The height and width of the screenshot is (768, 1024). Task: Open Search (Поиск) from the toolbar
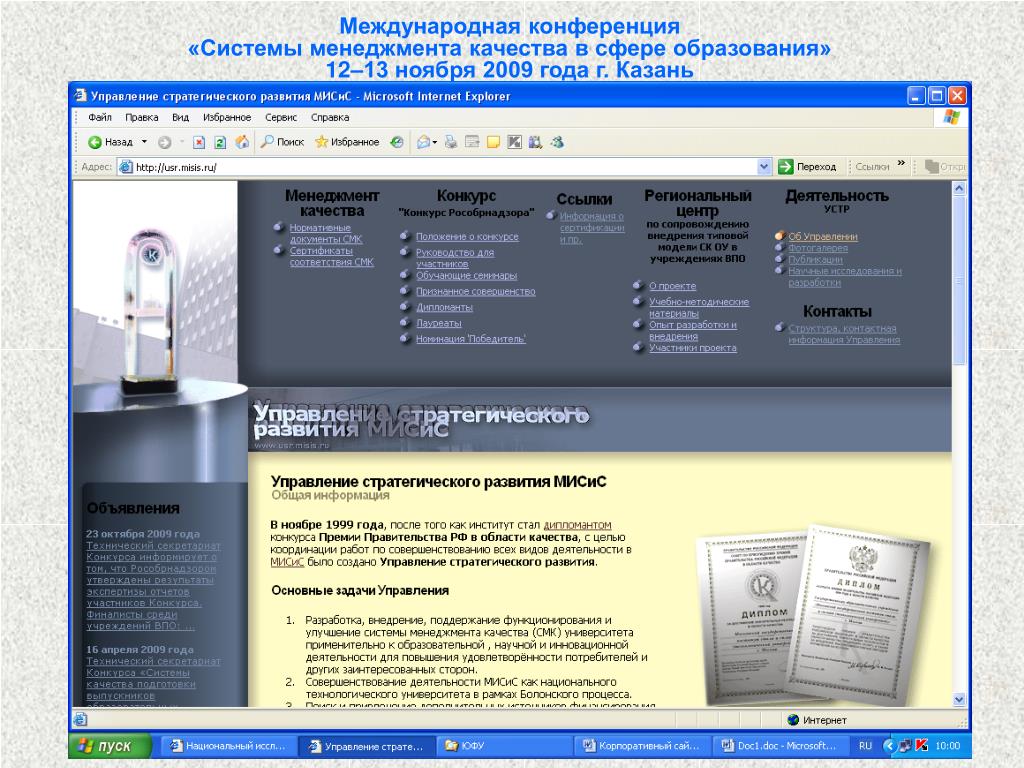pyautogui.click(x=282, y=142)
